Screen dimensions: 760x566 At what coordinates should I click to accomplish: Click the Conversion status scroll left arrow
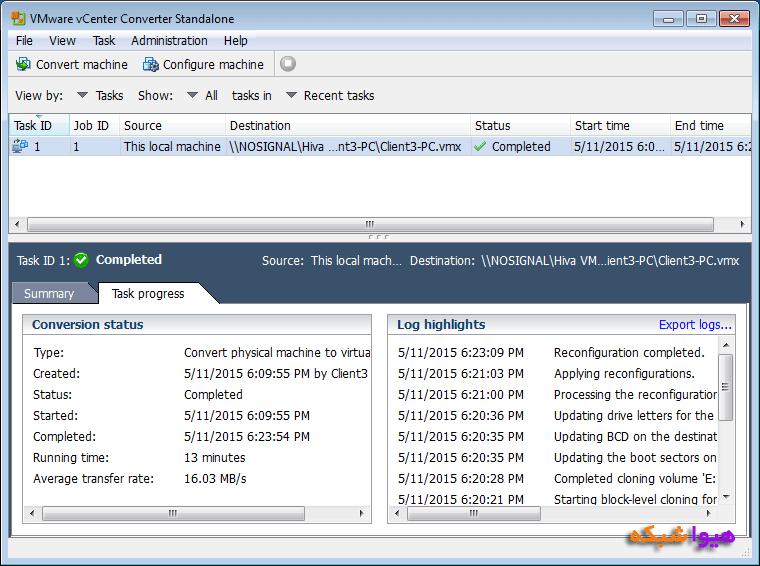(32, 513)
